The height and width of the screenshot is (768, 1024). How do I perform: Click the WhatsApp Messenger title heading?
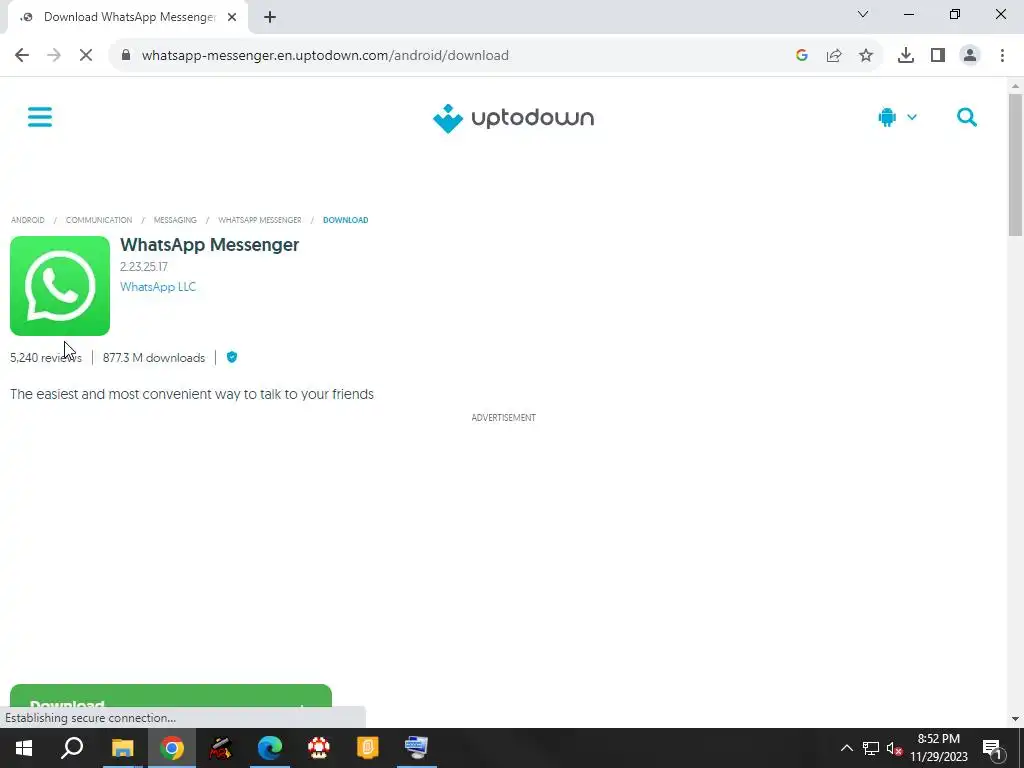(210, 245)
